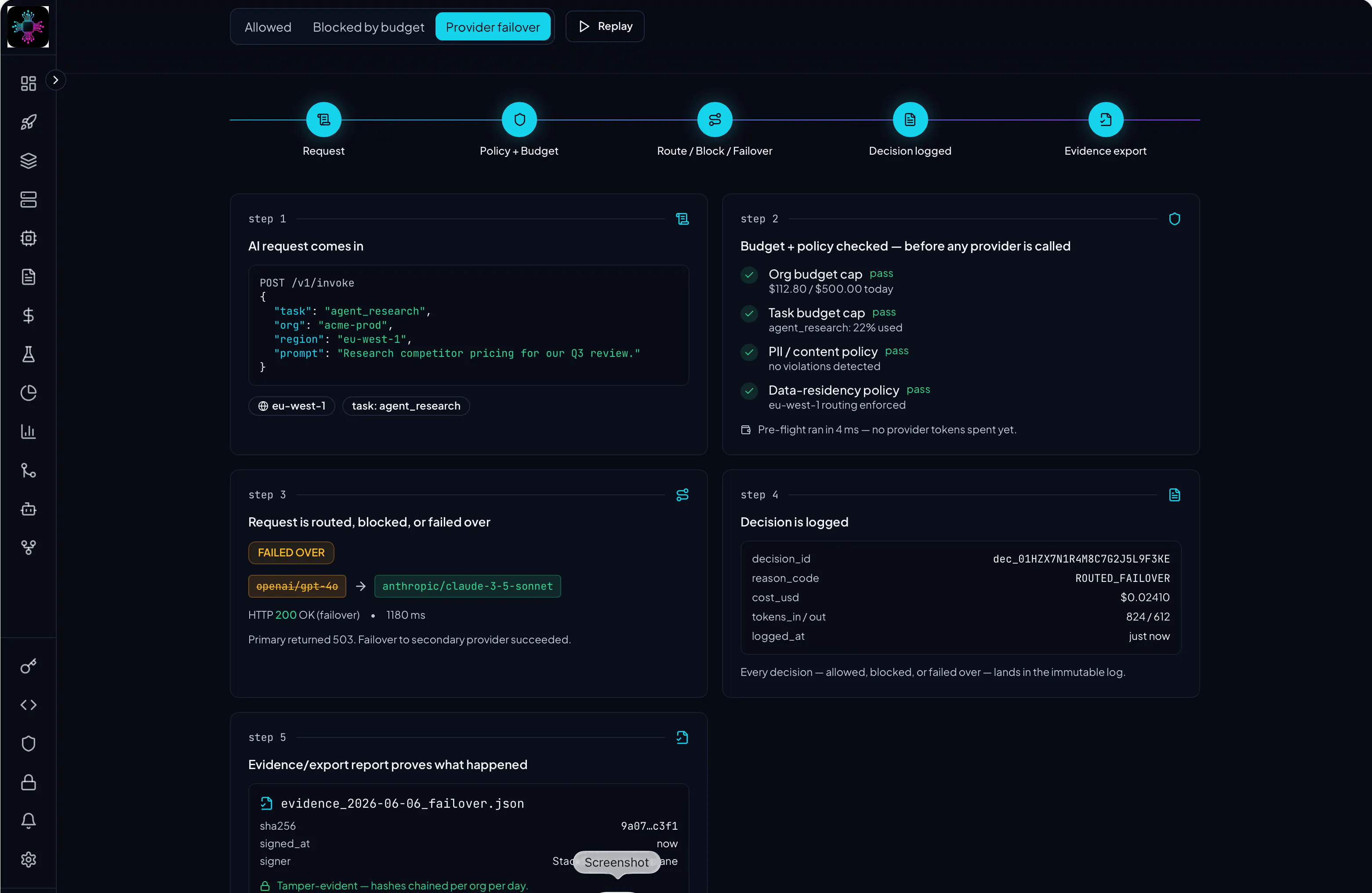Viewport: 1372px width, 893px height.
Task: Open the CPU chip icon in sidebar
Action: pyautogui.click(x=28, y=238)
